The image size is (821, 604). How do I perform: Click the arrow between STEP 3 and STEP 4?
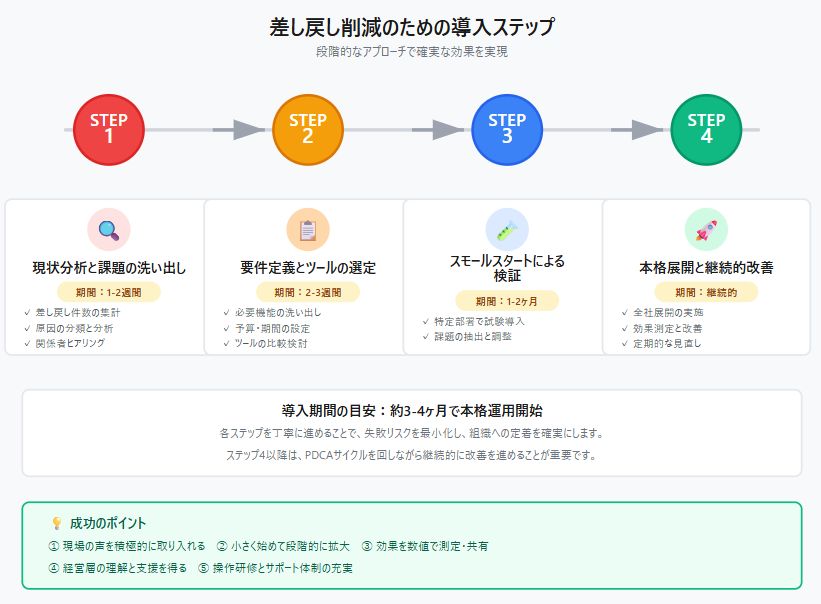[x=637, y=130]
